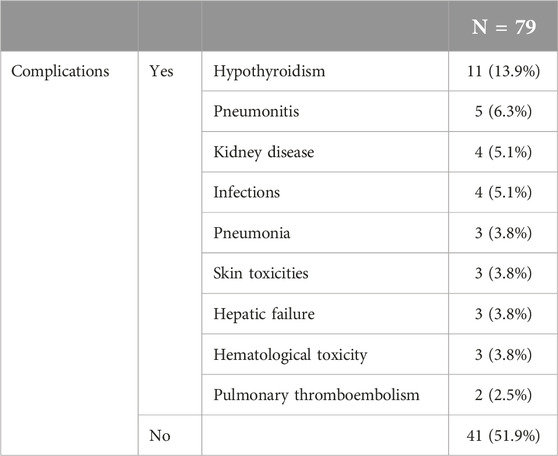This screenshot has height=456, width=558.
Task: Select the percentage next to Hepatic failure
Action: (510, 314)
